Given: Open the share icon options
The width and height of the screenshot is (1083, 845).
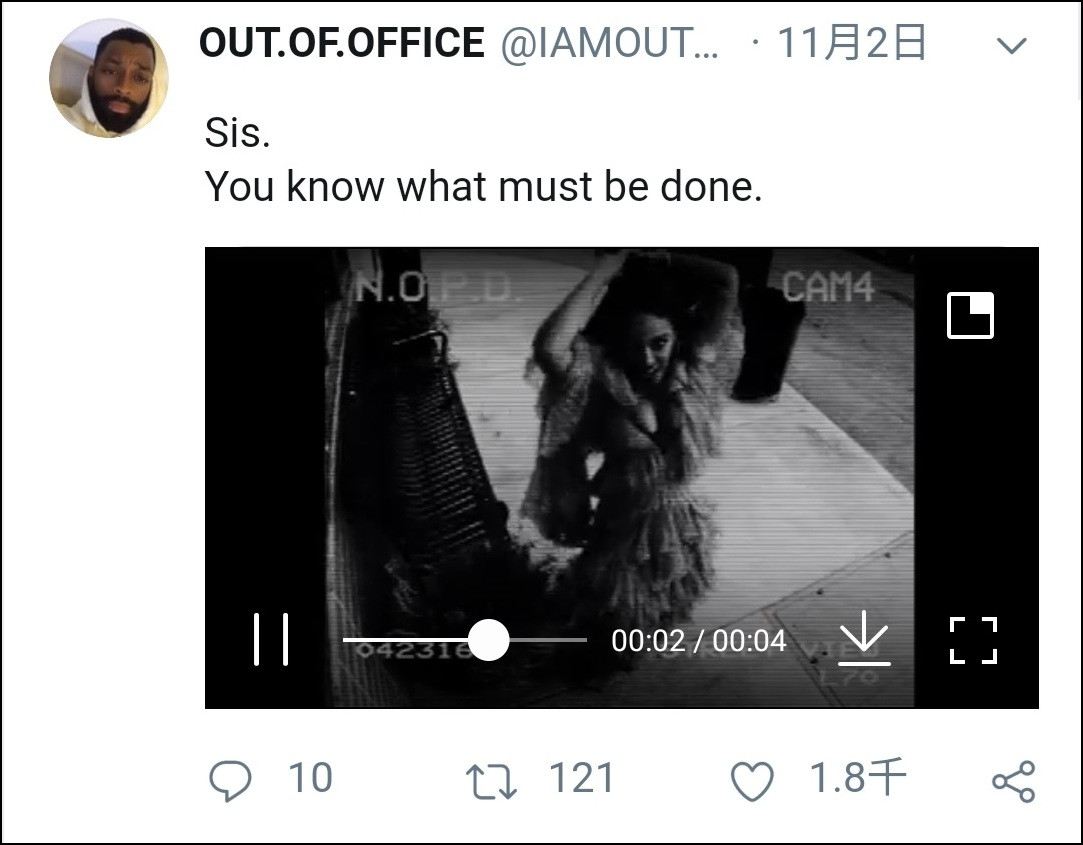Looking at the screenshot, I should 1013,781.
